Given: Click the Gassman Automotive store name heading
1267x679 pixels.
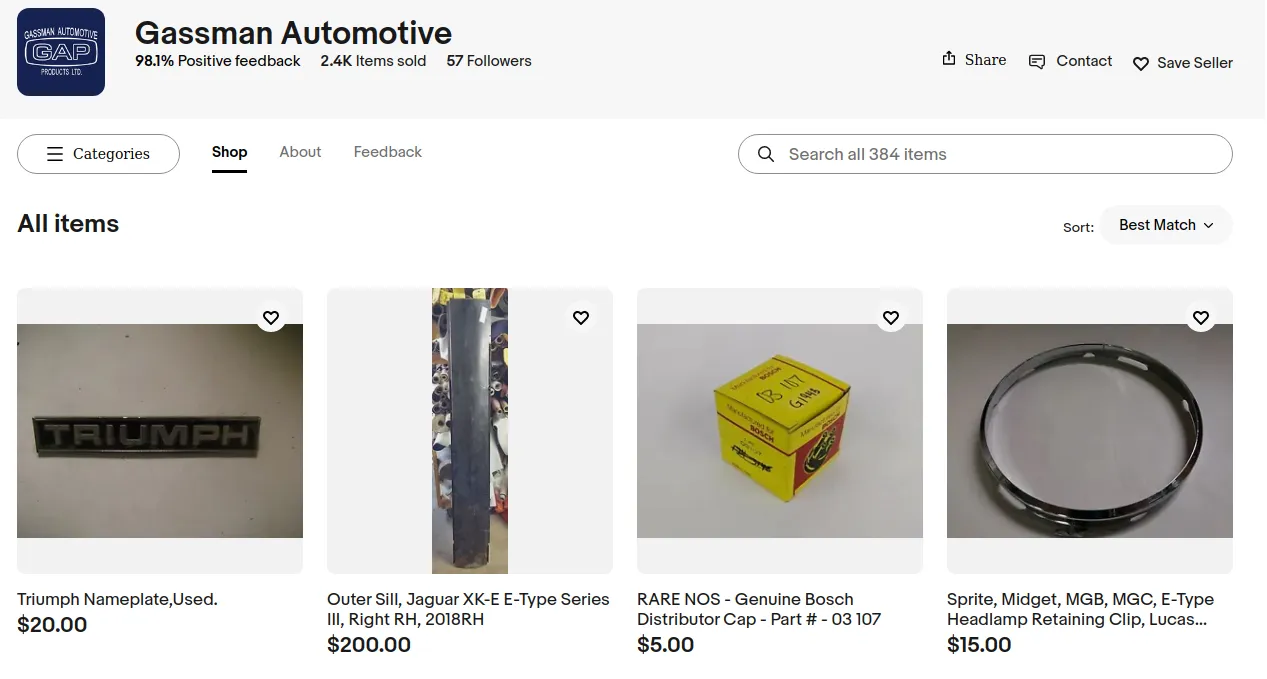Looking at the screenshot, I should 293,33.
